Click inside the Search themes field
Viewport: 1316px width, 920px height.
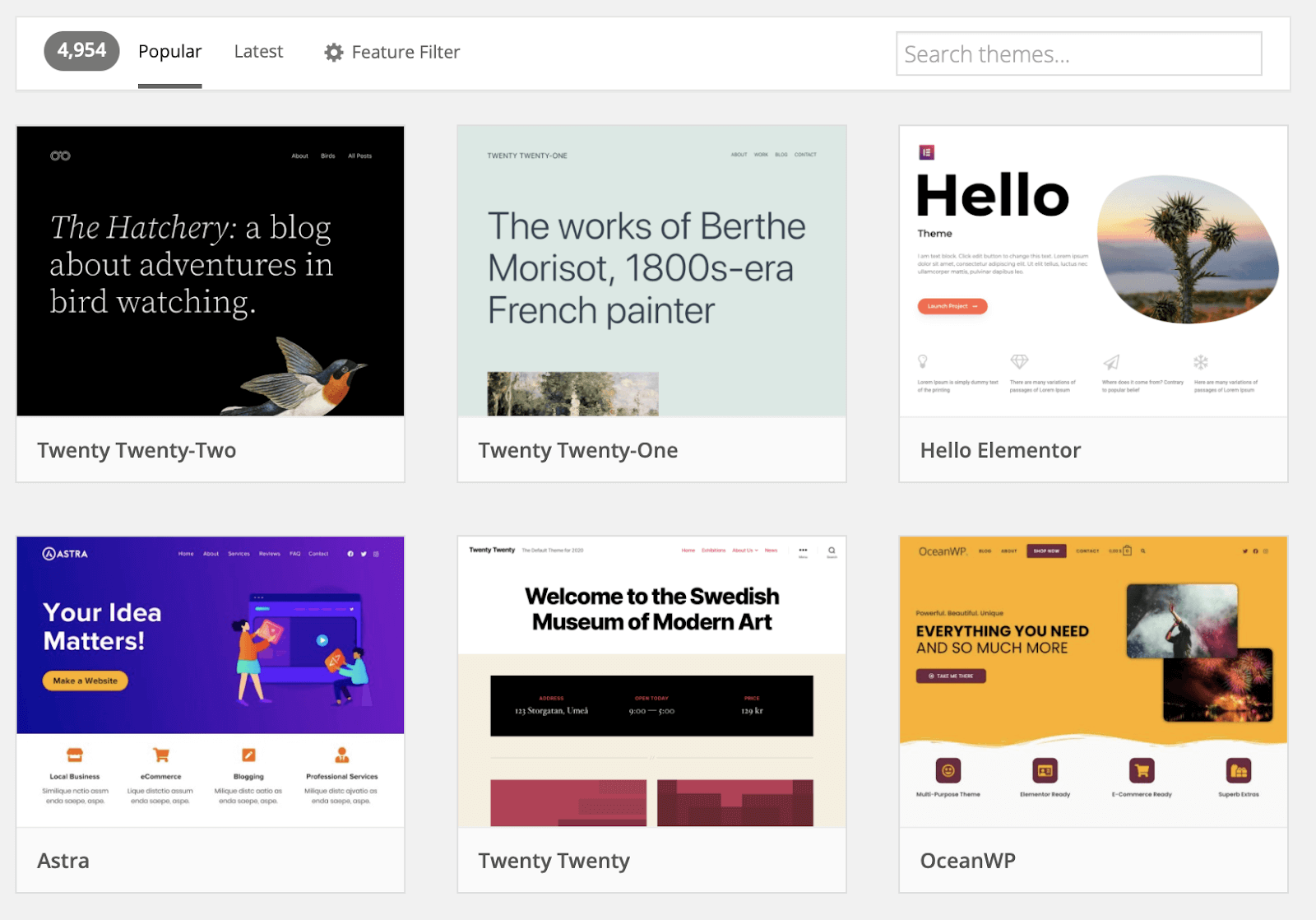1078,53
